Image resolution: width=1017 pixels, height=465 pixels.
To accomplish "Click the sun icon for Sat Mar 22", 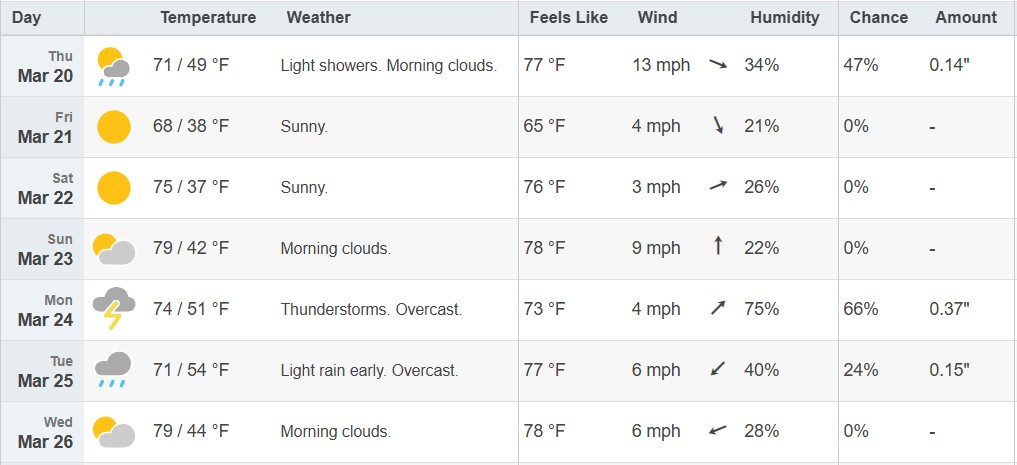I will [x=114, y=188].
